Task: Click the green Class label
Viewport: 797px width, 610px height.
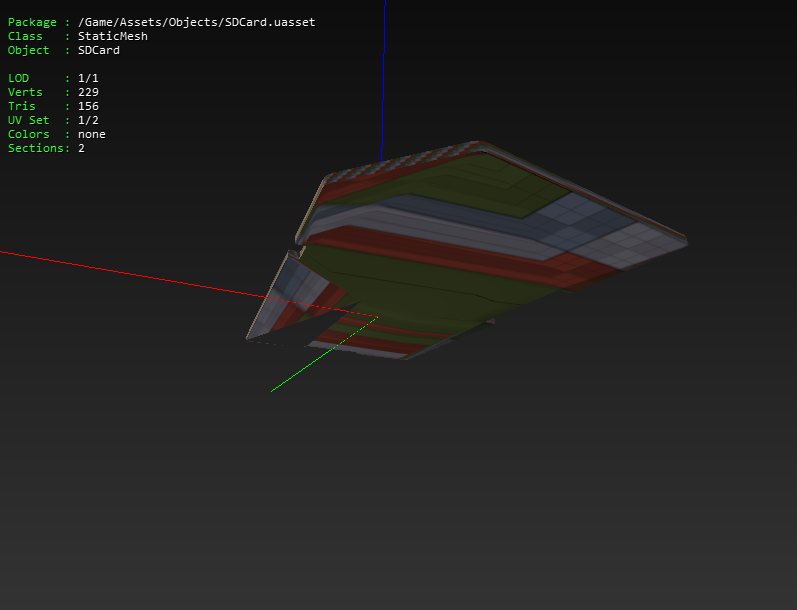Action: pyautogui.click(x=25, y=36)
